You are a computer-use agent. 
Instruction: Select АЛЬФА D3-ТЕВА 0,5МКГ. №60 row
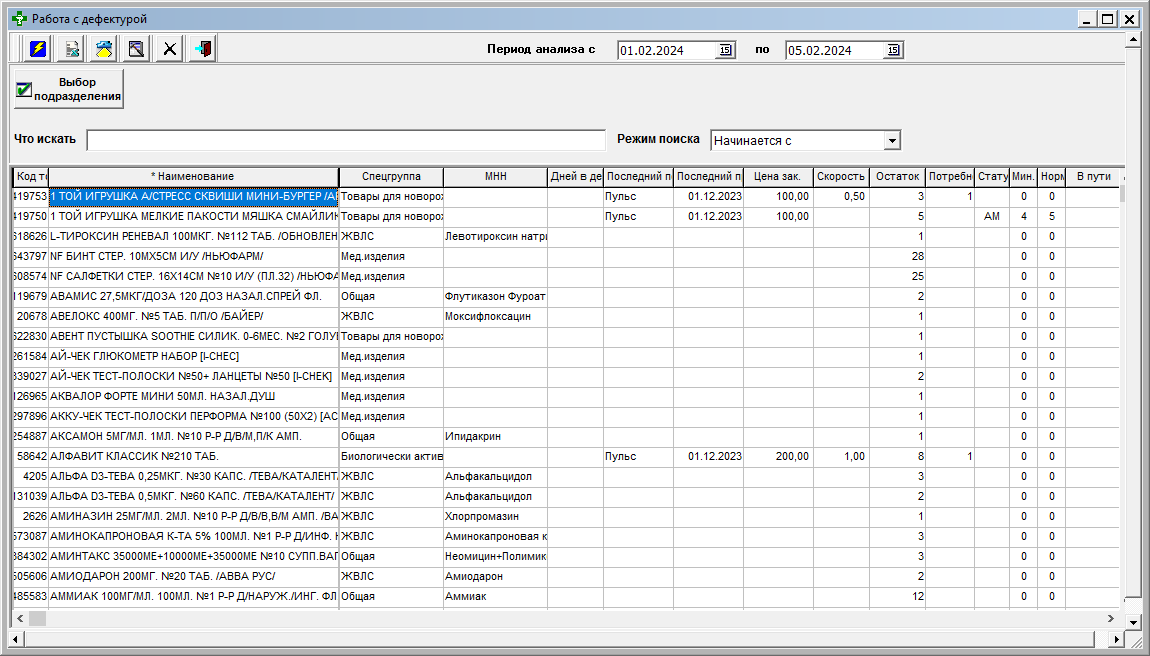click(x=566, y=496)
